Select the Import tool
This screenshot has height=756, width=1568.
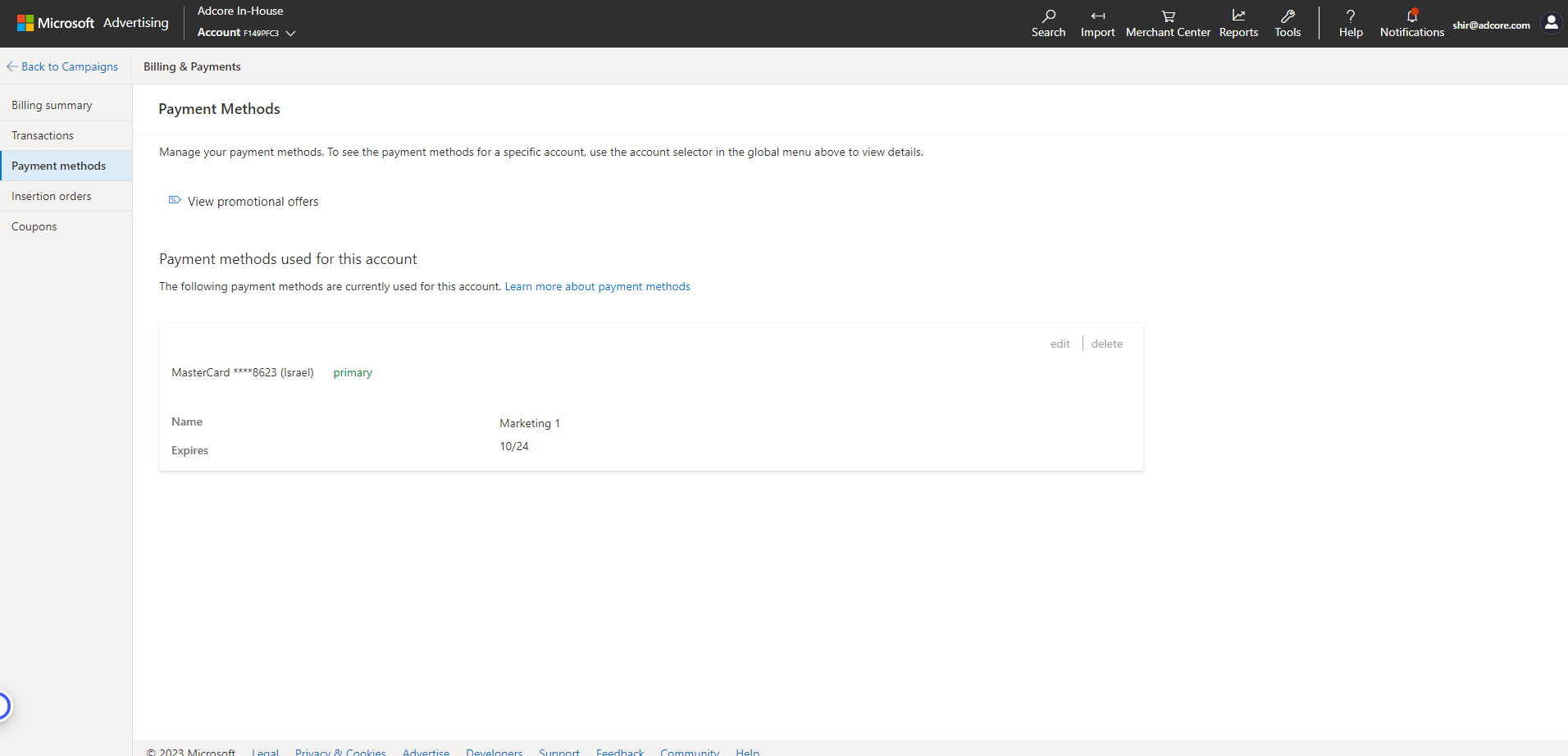[x=1097, y=23]
